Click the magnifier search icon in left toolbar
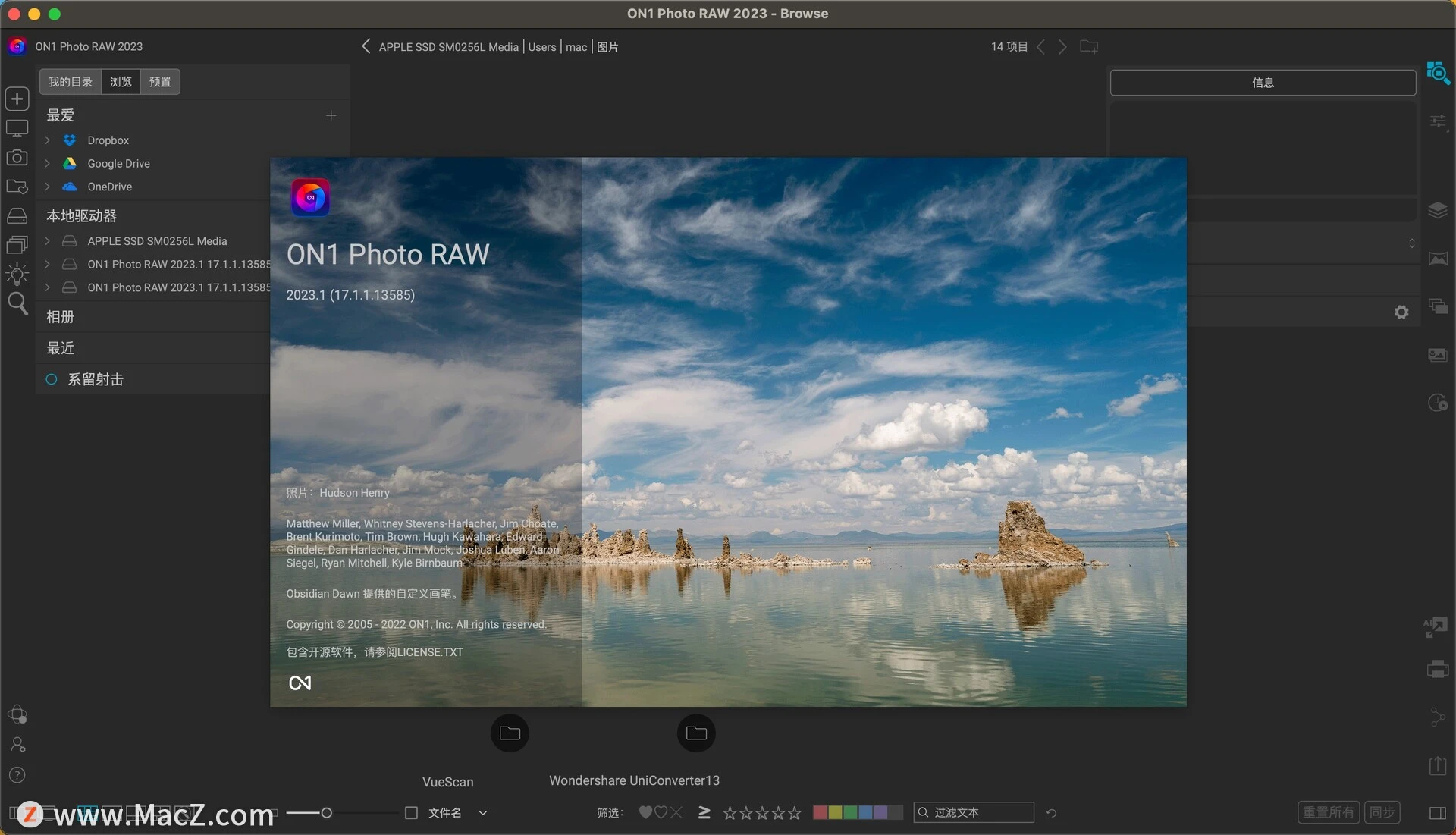Viewport: 1456px width, 835px height. click(17, 304)
